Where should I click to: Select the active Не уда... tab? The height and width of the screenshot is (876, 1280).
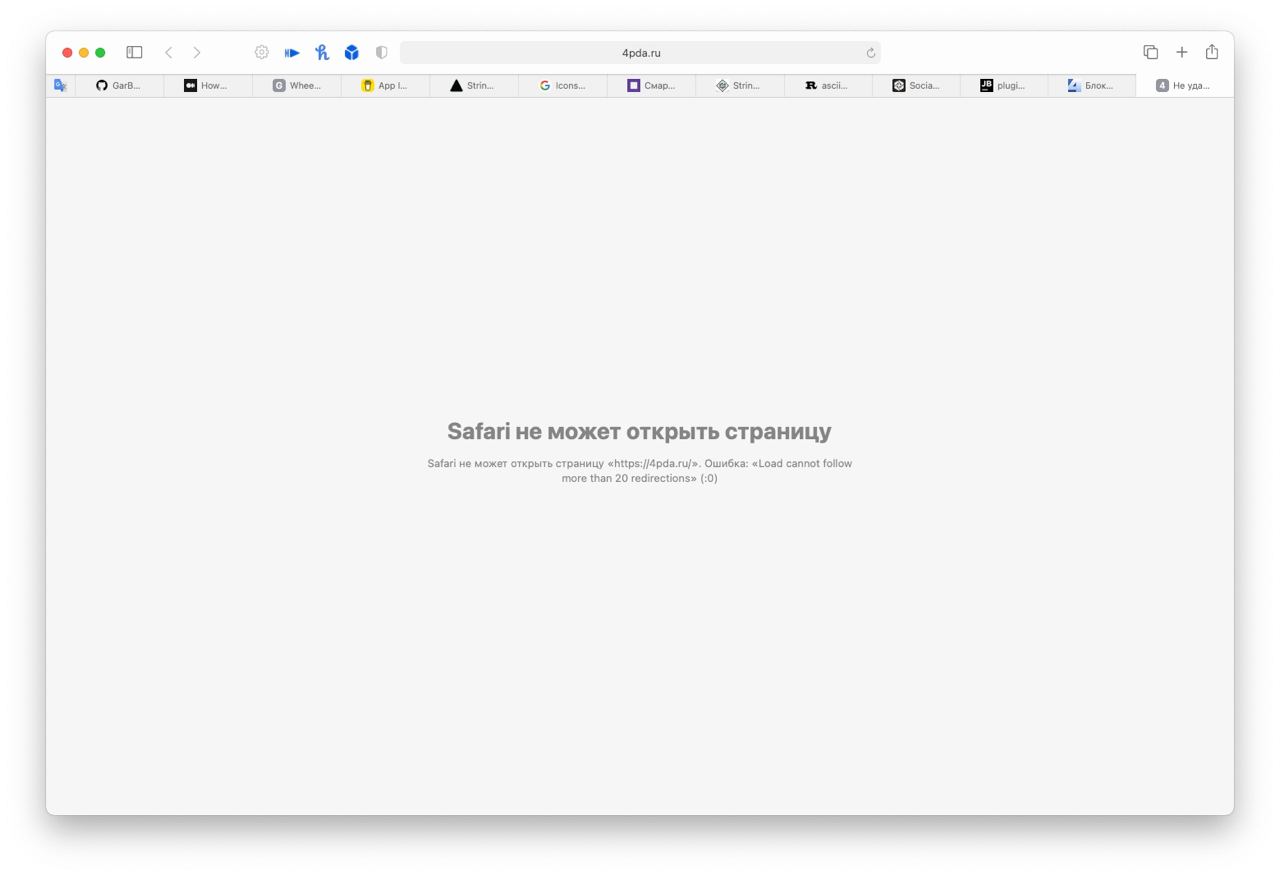(x=1184, y=86)
